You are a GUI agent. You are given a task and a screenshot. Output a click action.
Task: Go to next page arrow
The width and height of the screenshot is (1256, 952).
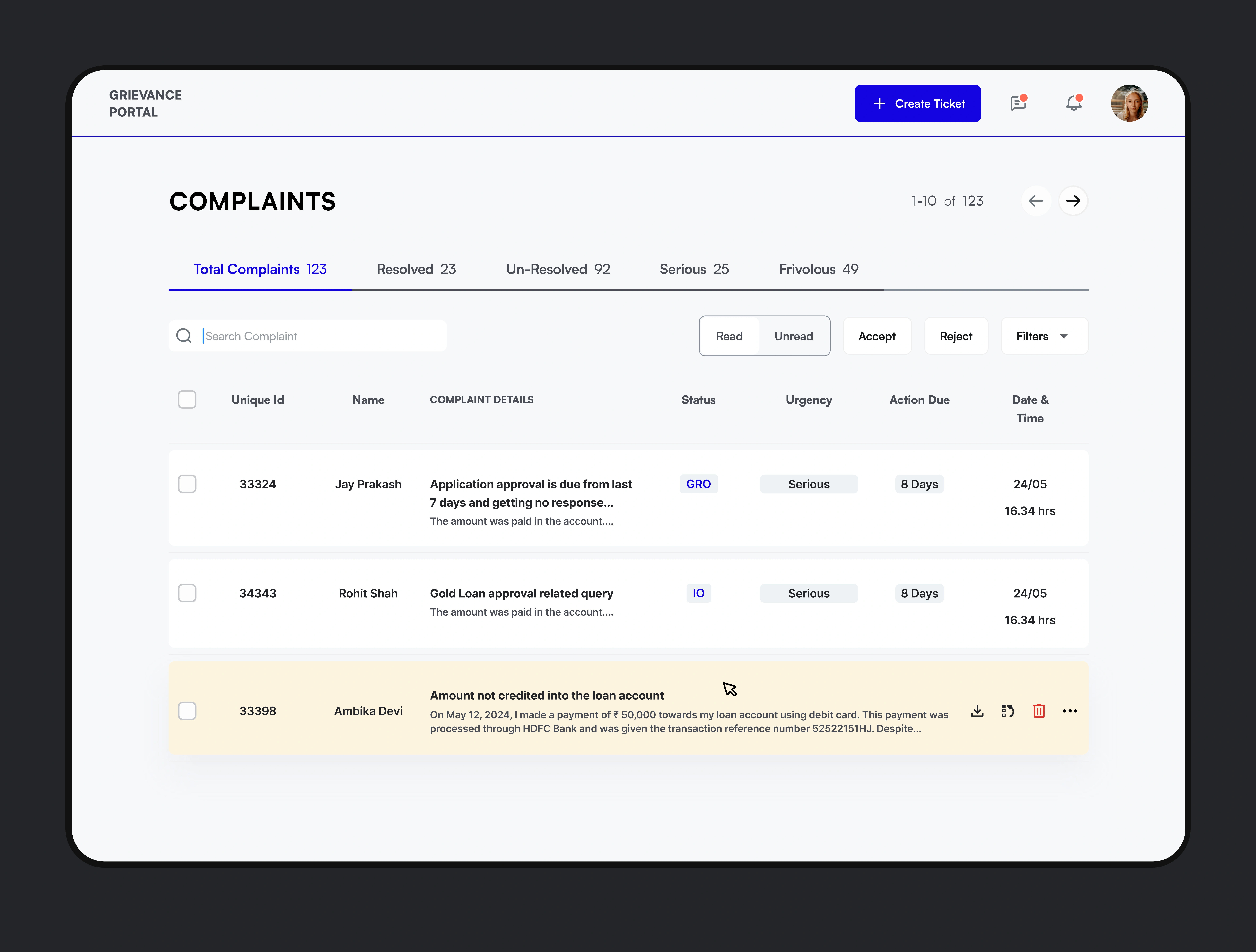1073,201
